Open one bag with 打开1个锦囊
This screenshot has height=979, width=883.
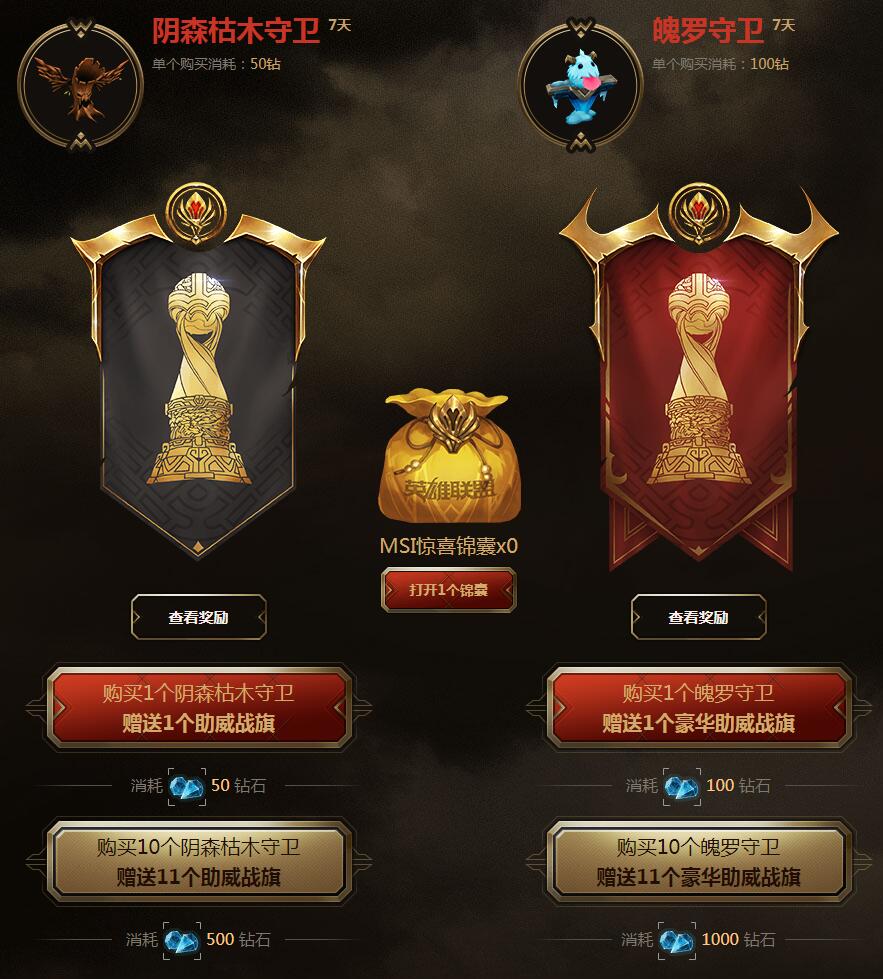[448, 589]
